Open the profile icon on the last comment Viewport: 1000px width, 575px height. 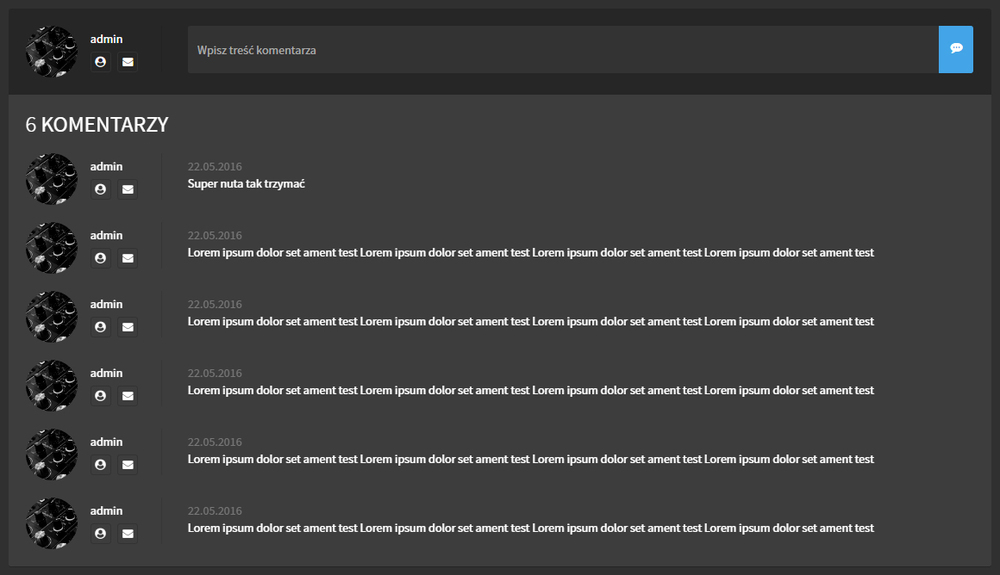click(x=100, y=534)
